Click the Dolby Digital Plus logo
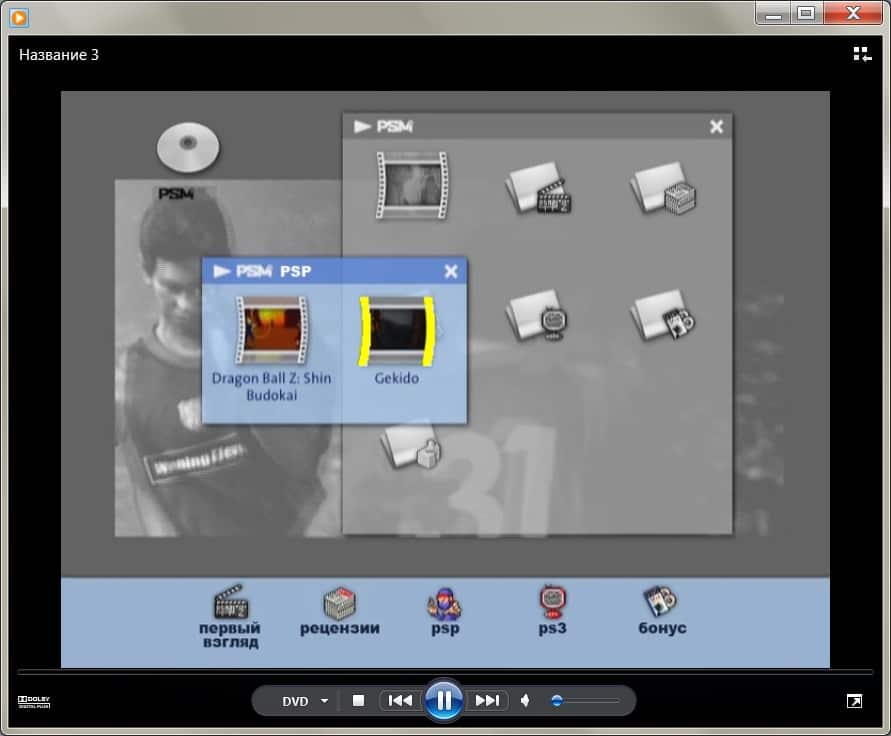This screenshot has width=891, height=736. pyautogui.click(x=34, y=702)
